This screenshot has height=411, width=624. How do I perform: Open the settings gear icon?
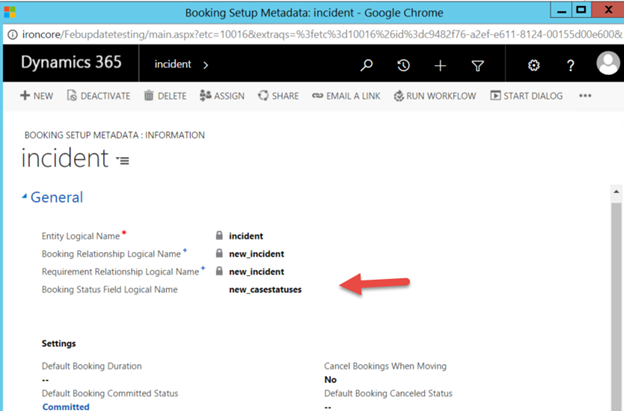[534, 65]
